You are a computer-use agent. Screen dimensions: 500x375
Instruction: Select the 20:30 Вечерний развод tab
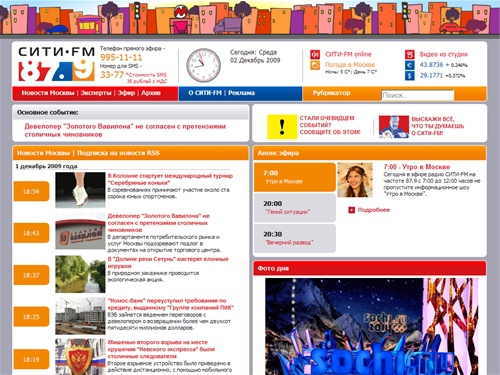pyautogui.click(x=295, y=238)
